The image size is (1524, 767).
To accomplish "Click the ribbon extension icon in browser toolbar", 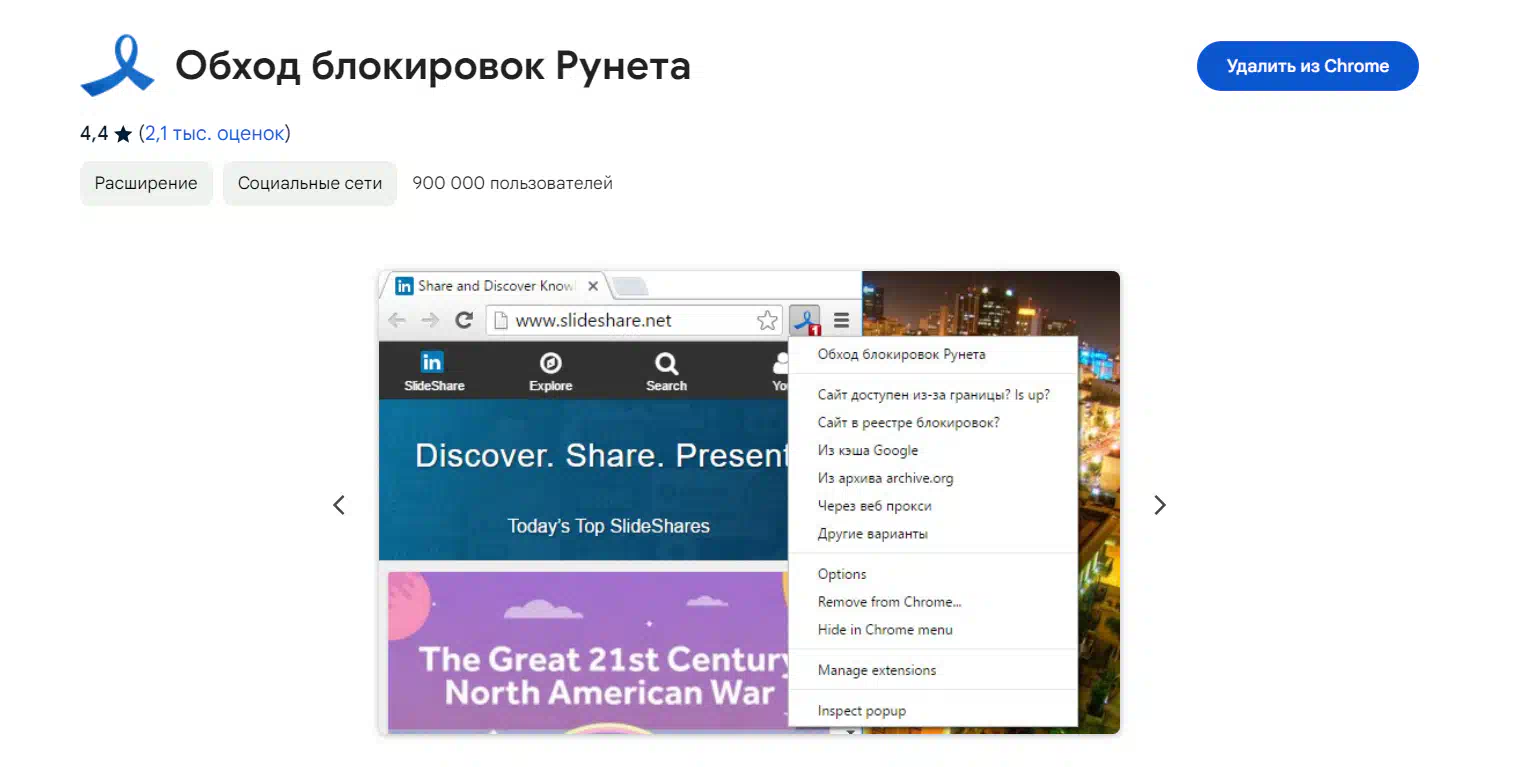I will [804, 320].
